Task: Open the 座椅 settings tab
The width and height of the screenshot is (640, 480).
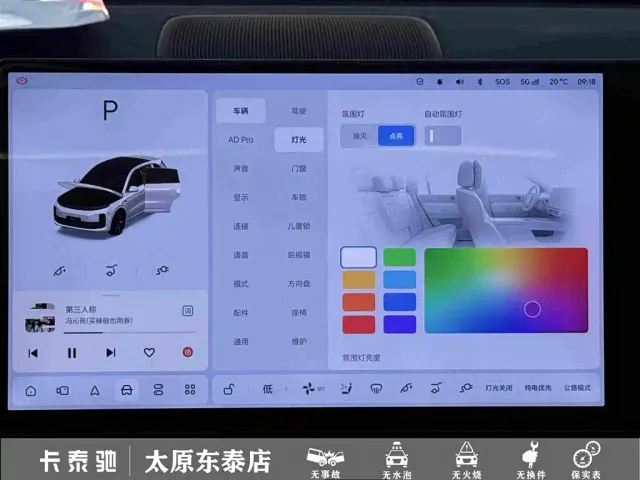Action: point(299,313)
